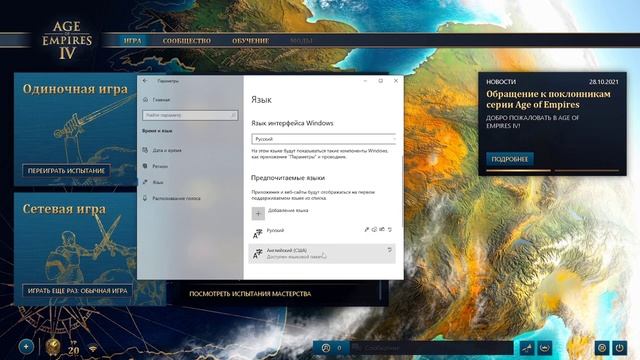The image size is (640, 360).
Task: Click the settings window vertical scrollbar
Action: pyautogui.click(x=403, y=192)
